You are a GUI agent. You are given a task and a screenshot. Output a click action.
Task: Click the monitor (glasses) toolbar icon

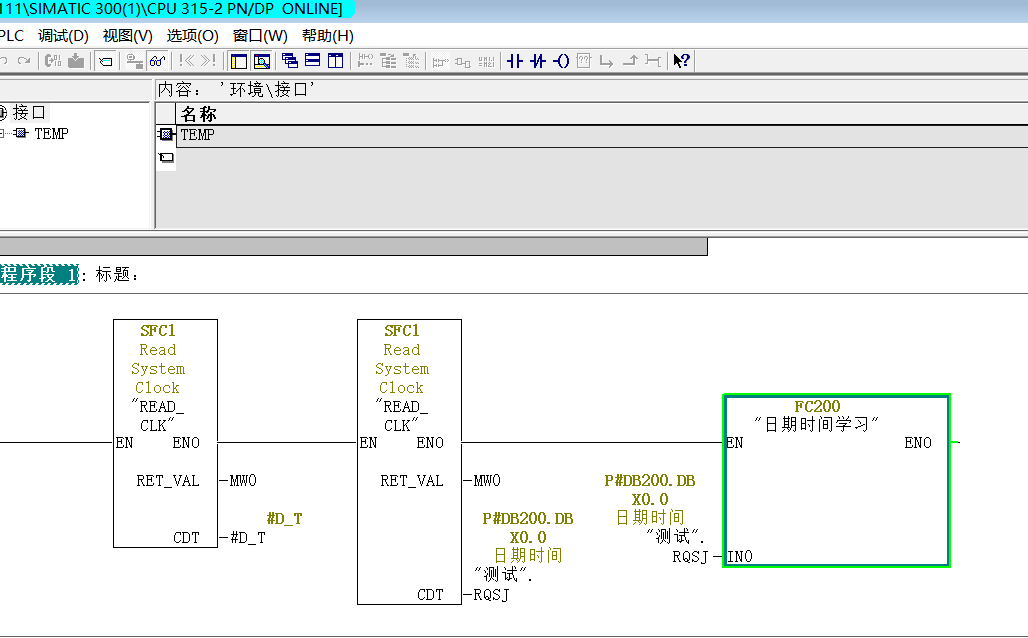[157, 61]
